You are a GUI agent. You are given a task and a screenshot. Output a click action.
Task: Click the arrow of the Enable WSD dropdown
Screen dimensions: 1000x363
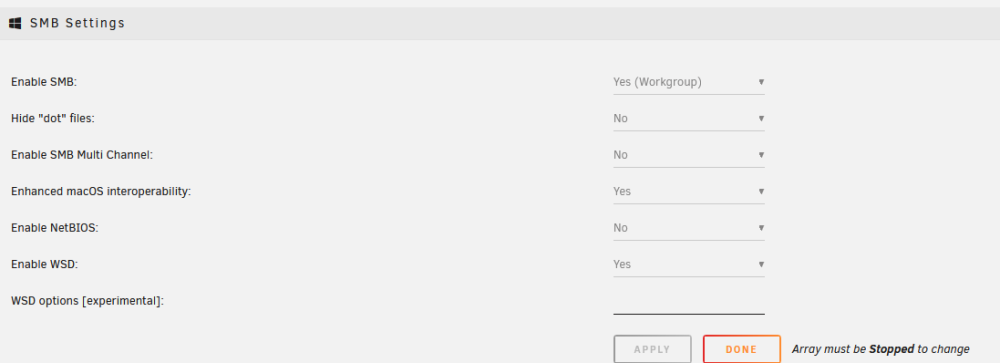pos(761,264)
